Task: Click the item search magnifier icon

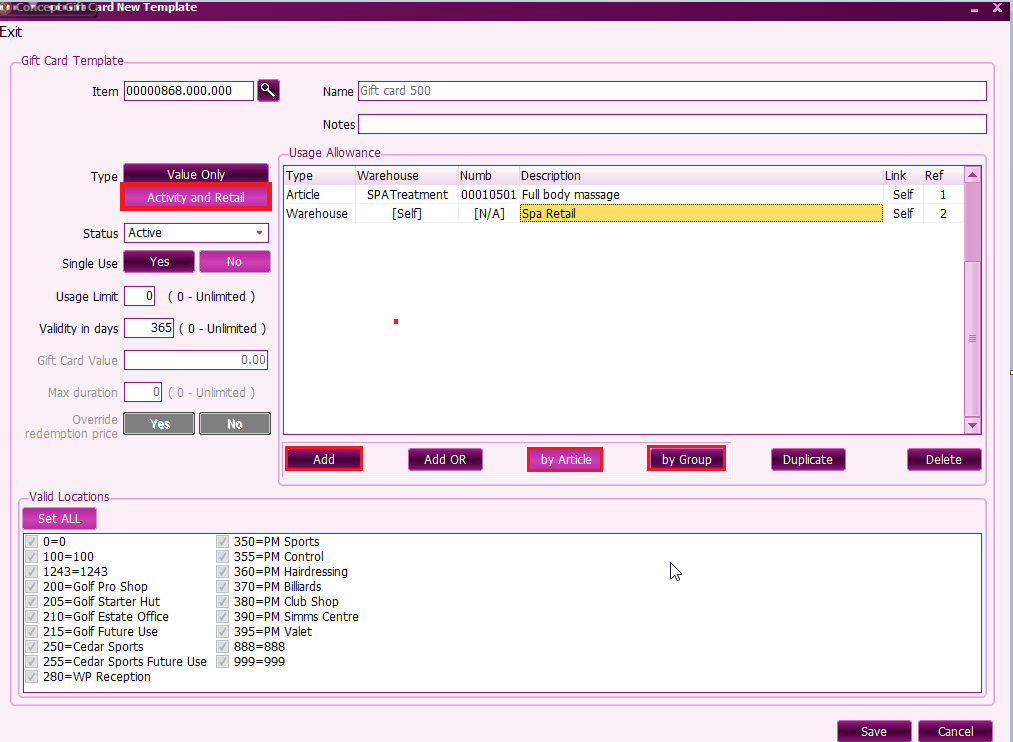Action: coord(268,90)
